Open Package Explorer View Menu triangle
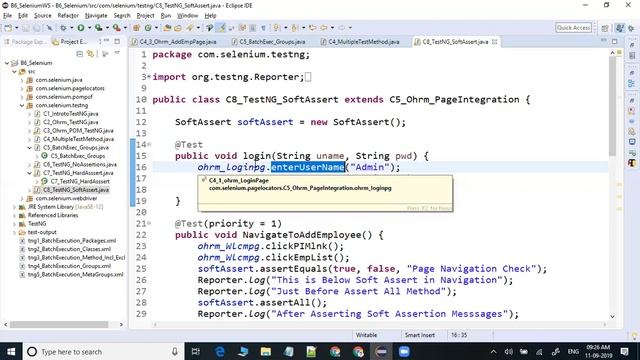640x360 pixels. point(117,54)
